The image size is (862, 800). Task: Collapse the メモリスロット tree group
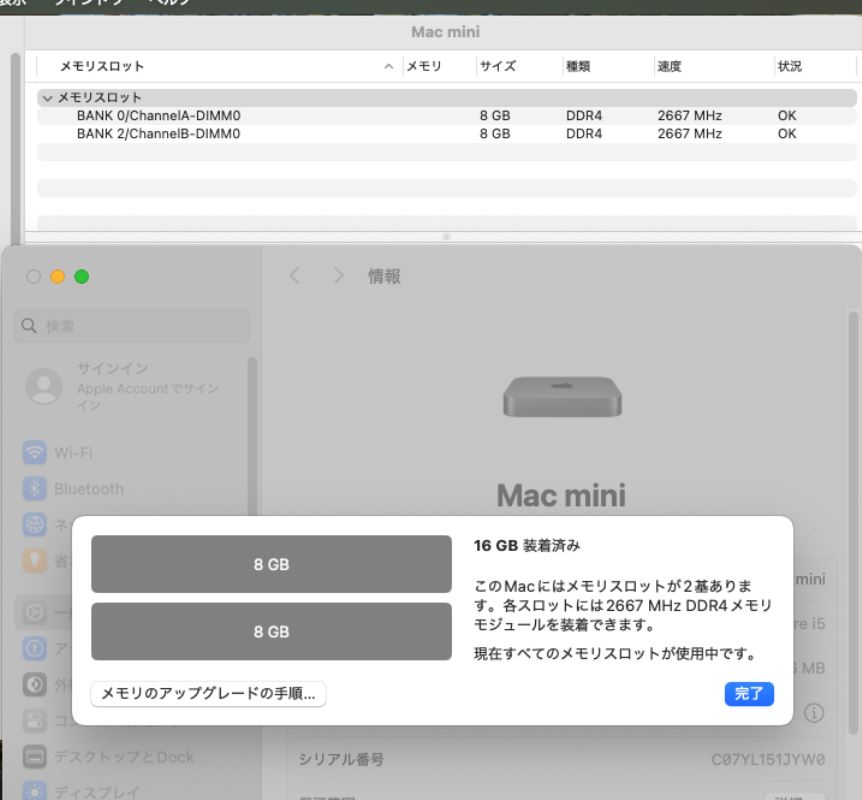(x=47, y=98)
